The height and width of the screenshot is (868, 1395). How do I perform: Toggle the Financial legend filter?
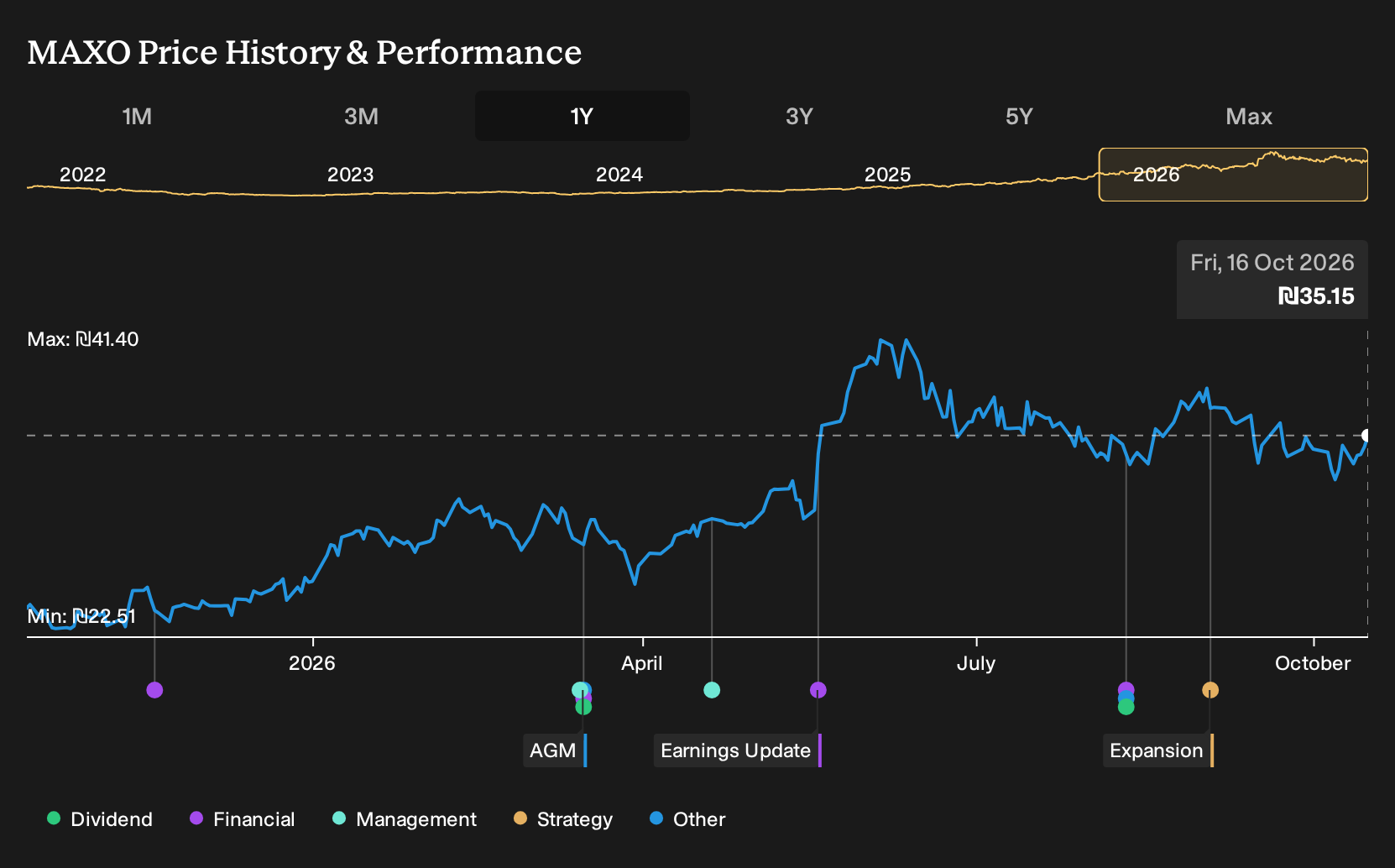[243, 819]
